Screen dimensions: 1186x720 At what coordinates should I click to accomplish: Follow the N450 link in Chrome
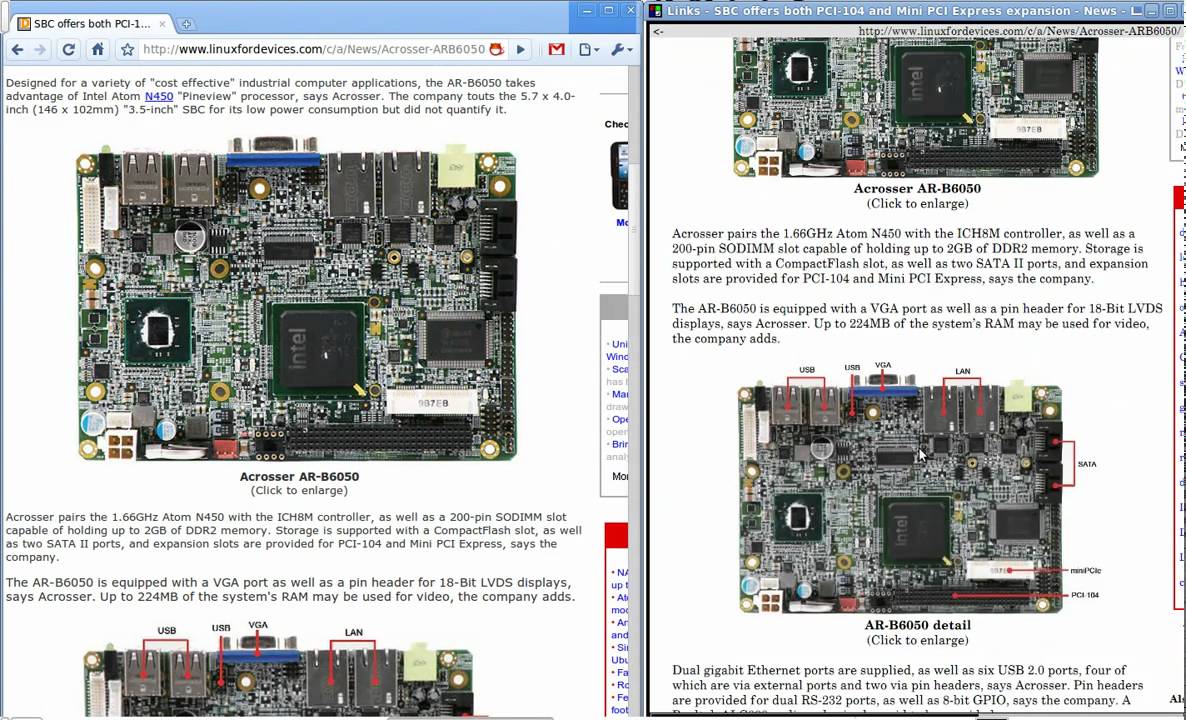click(x=159, y=96)
